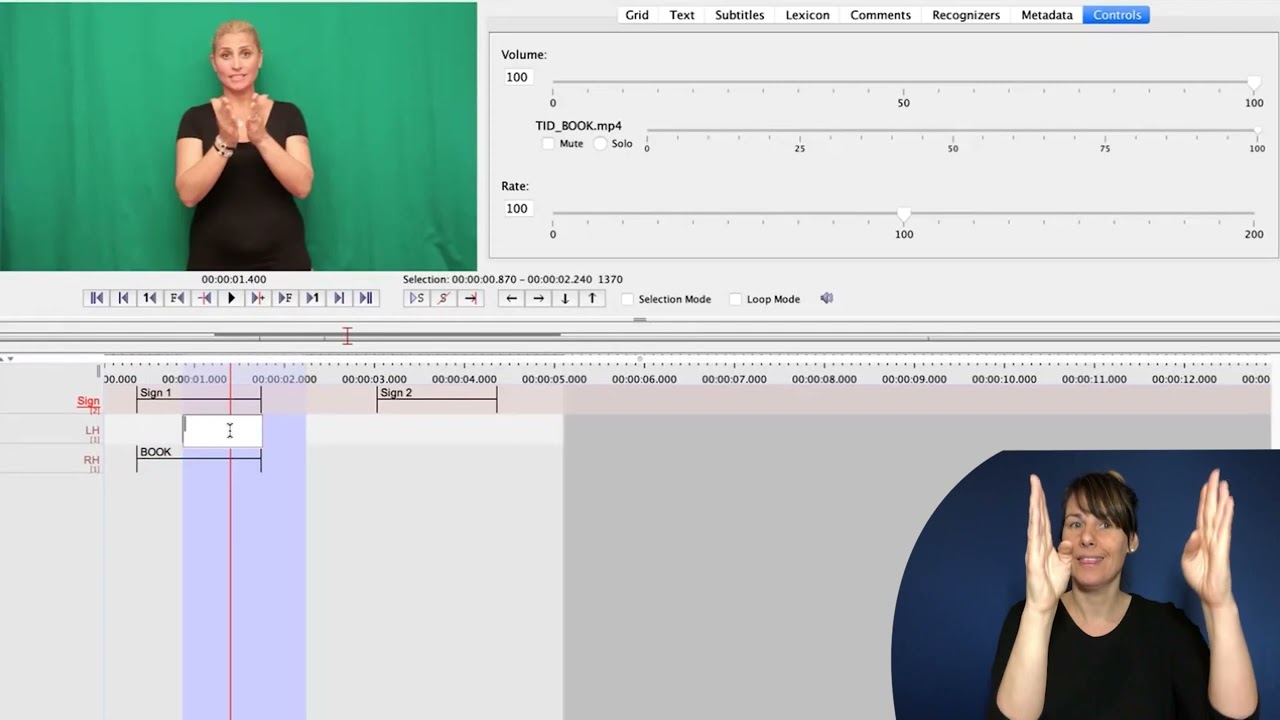Play the TID_BOOK video

tap(231, 298)
